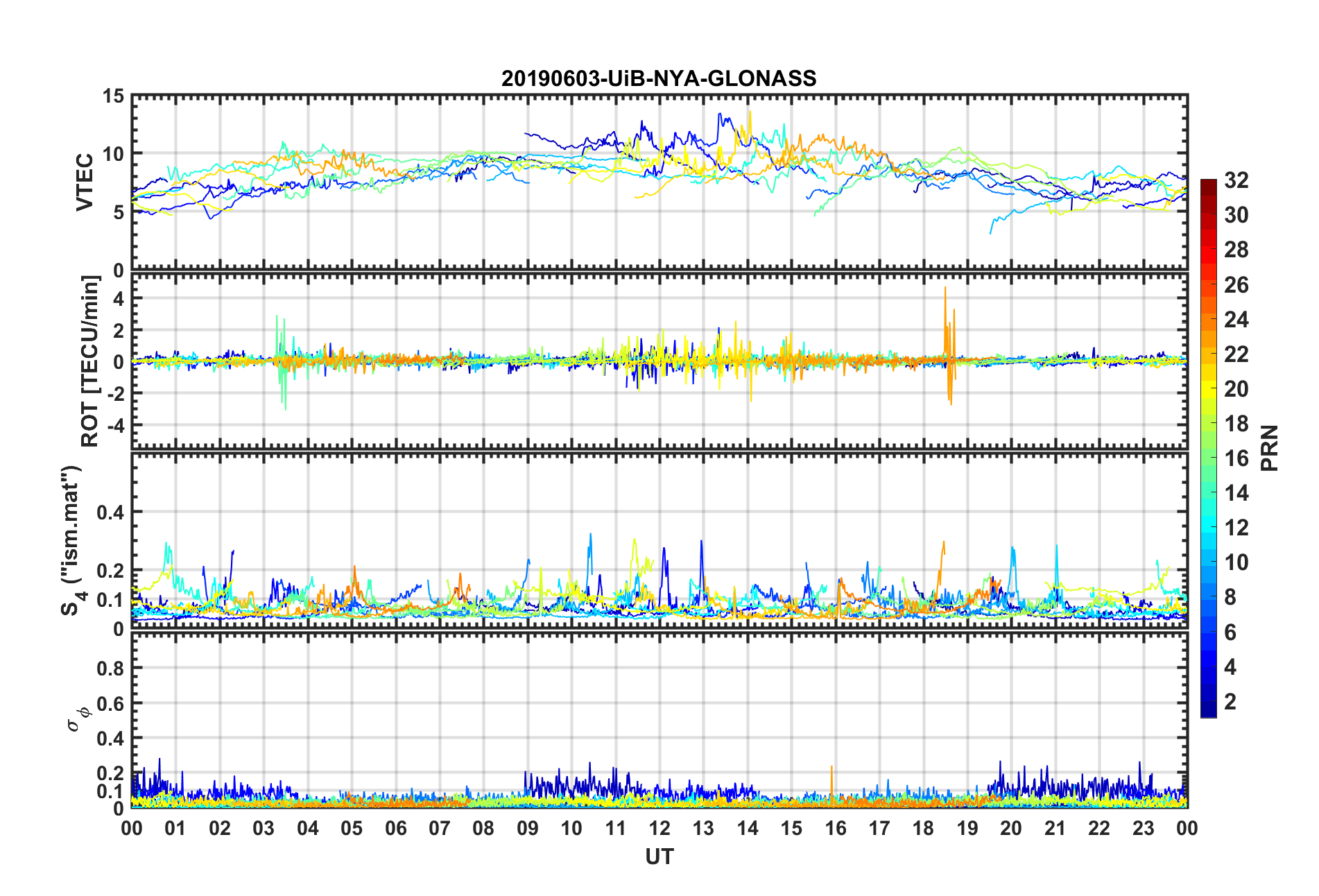Image resolution: width=1319 pixels, height=896 pixels.
Task: Click colorbar tick label 32
Action: [x=1236, y=180]
